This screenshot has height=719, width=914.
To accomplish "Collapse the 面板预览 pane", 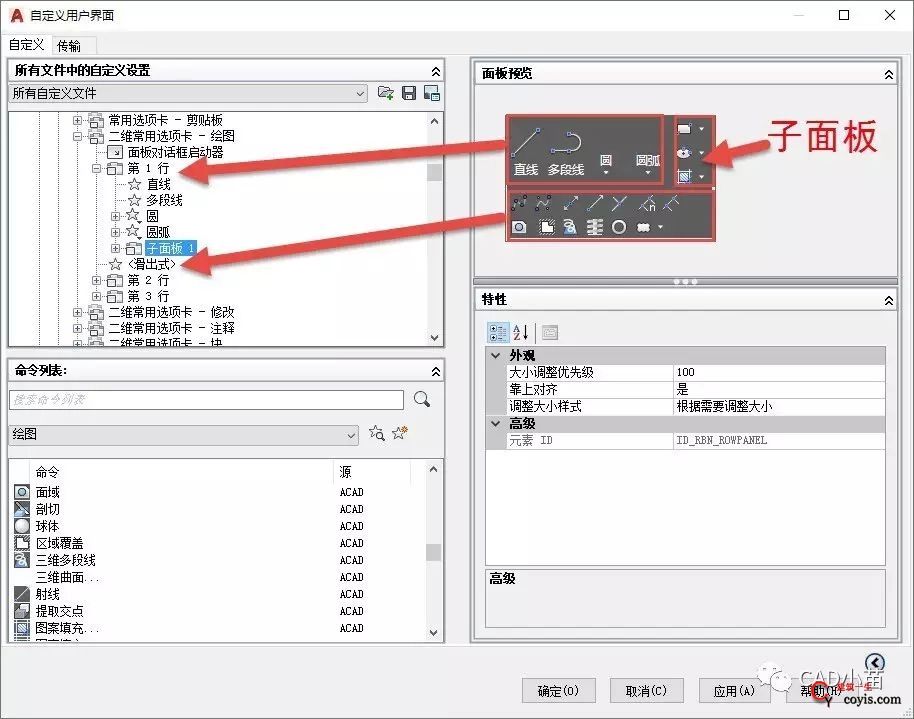I will (x=888, y=74).
